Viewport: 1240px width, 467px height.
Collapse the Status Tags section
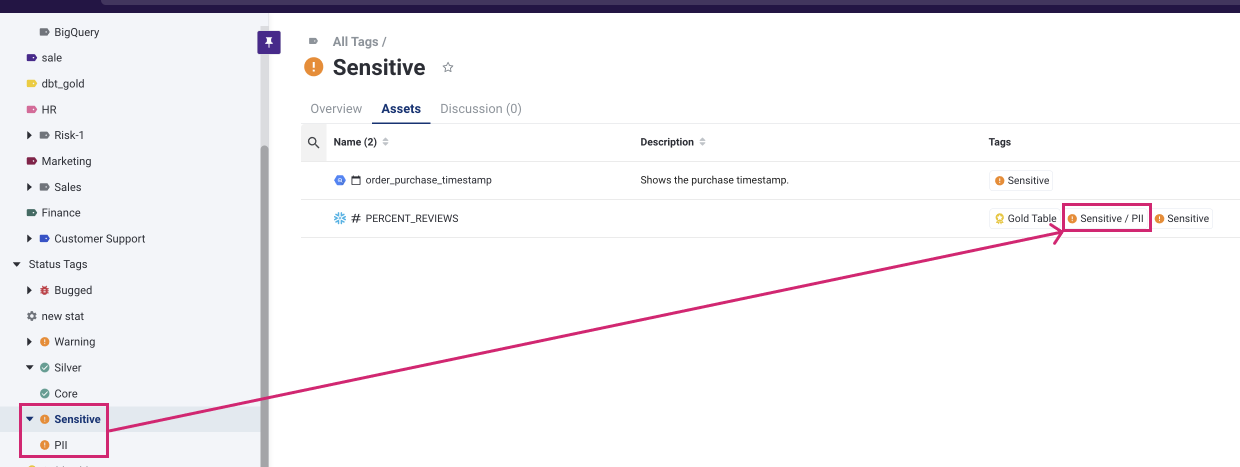[x=16, y=265]
